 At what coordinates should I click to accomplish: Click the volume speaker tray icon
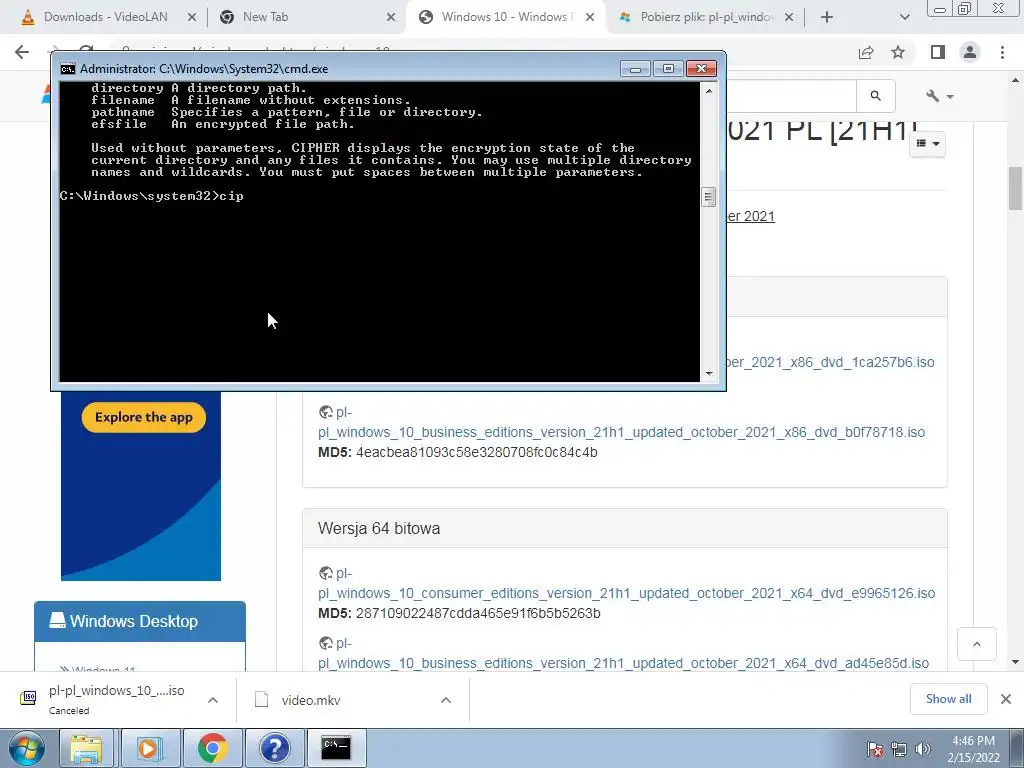922,749
